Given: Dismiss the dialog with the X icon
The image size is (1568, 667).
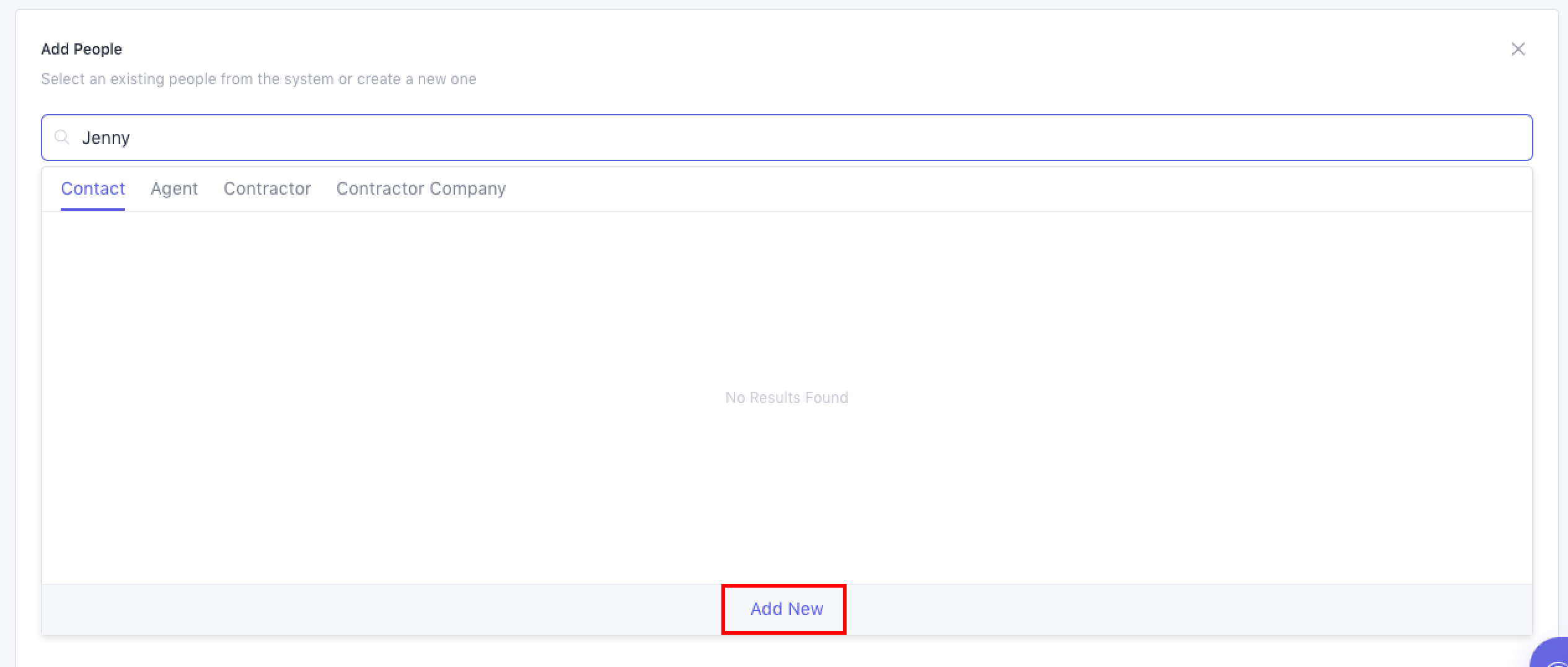Looking at the screenshot, I should click(x=1518, y=49).
